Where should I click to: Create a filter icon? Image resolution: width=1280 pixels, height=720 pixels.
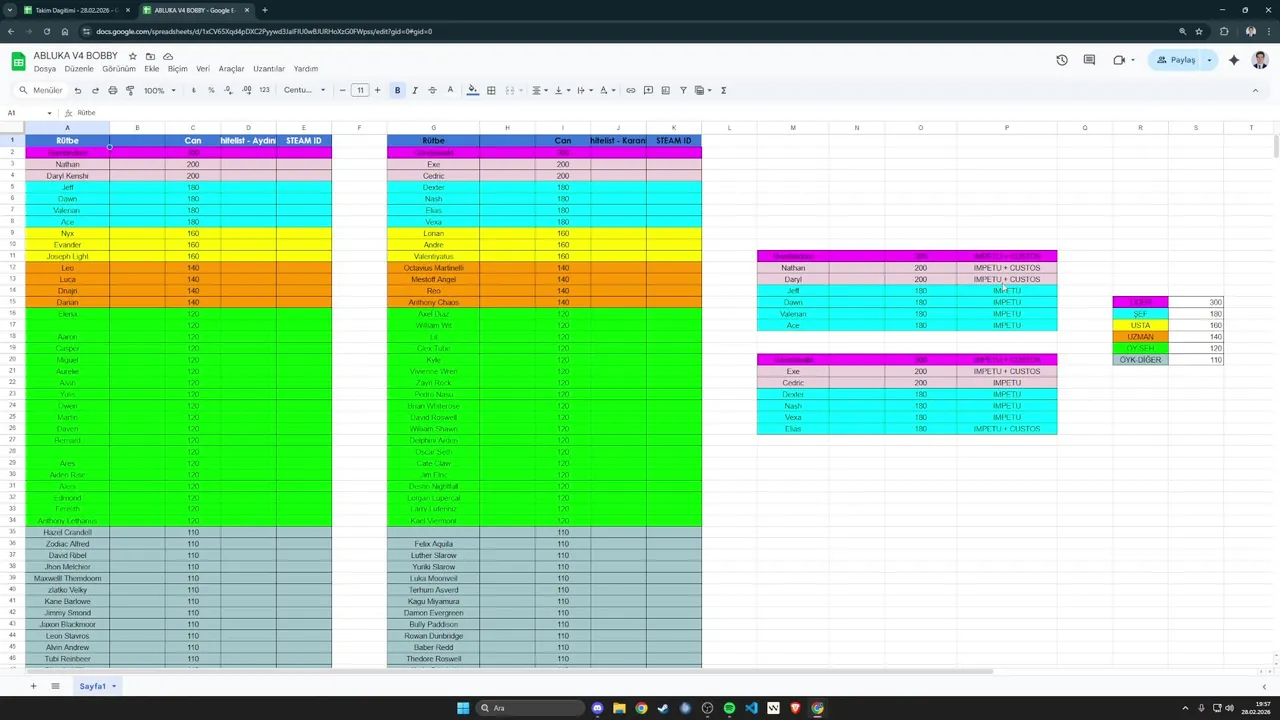click(683, 90)
